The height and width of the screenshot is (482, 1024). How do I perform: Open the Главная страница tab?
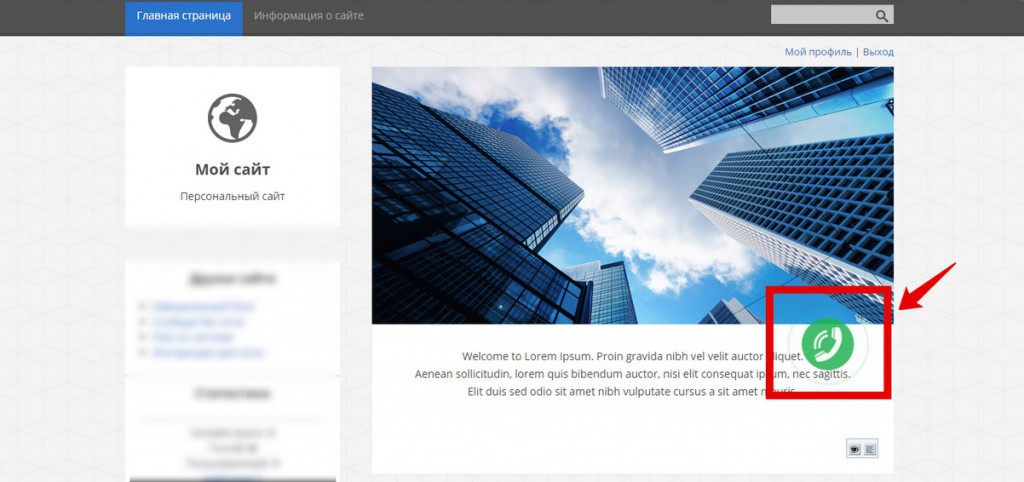tap(184, 16)
